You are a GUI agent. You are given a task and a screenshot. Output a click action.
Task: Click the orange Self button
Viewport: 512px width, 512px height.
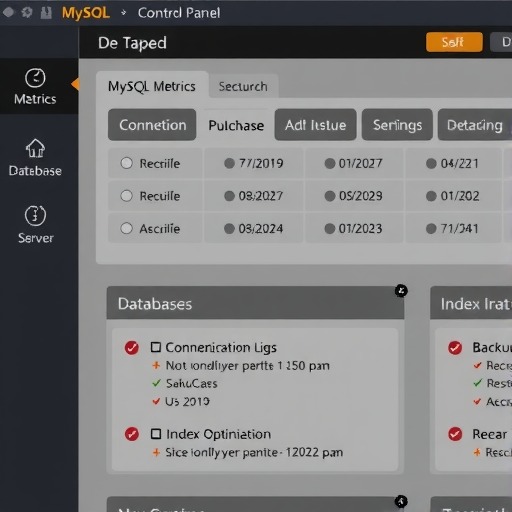(454, 42)
